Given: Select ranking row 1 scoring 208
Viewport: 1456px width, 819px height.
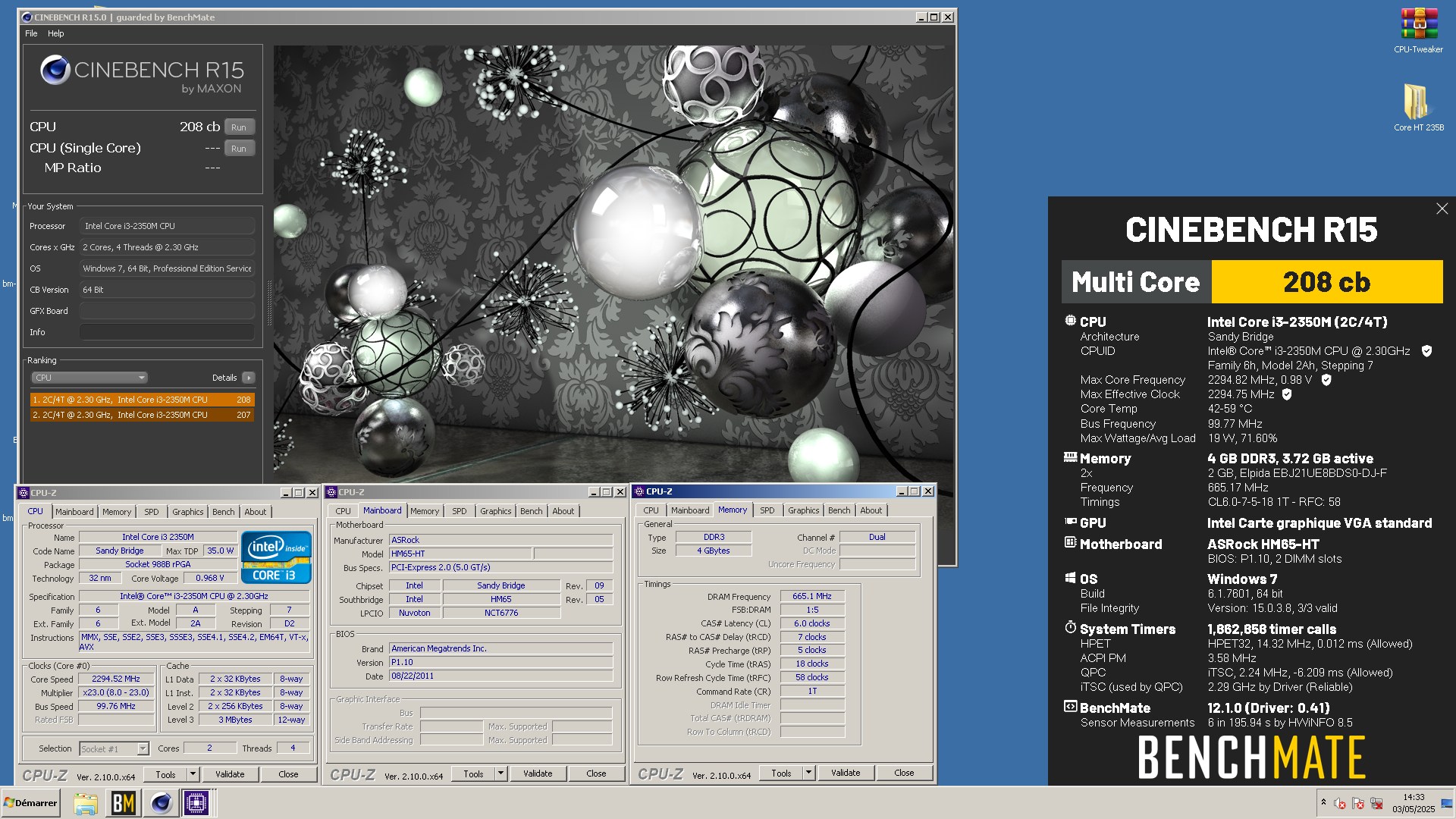Looking at the screenshot, I should point(142,400).
